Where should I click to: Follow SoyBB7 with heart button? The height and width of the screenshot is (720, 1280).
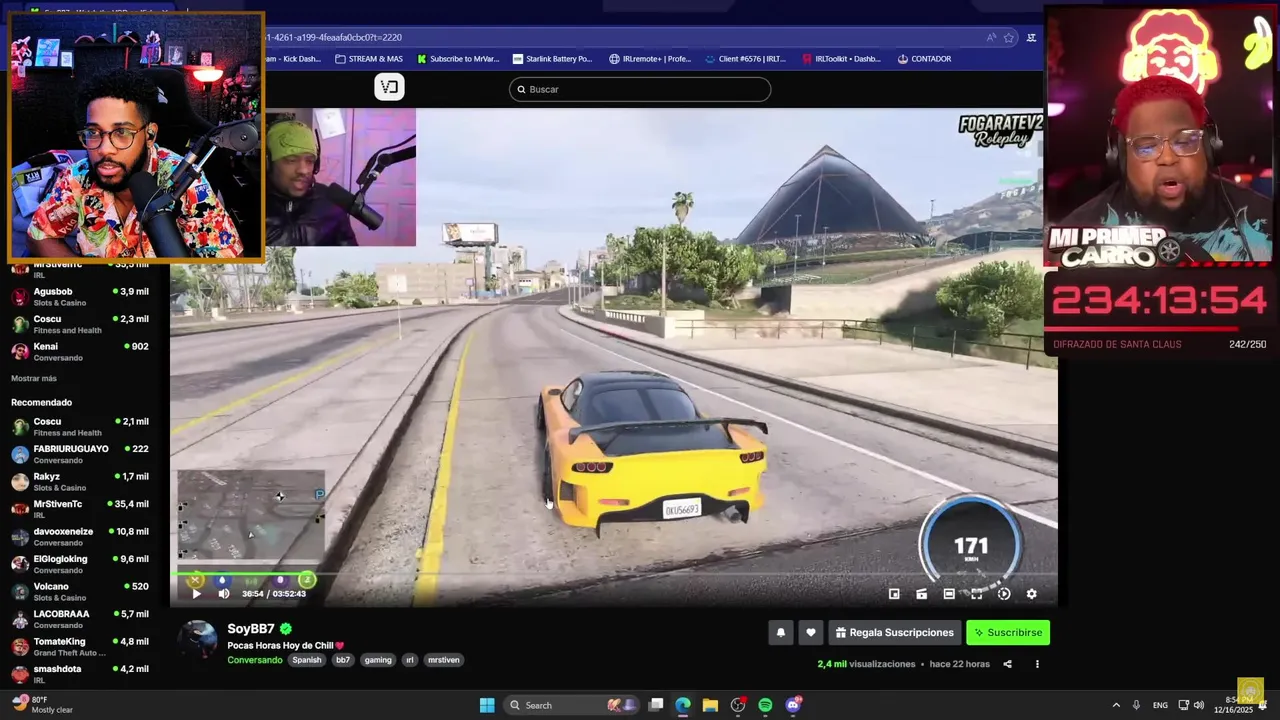tap(811, 632)
